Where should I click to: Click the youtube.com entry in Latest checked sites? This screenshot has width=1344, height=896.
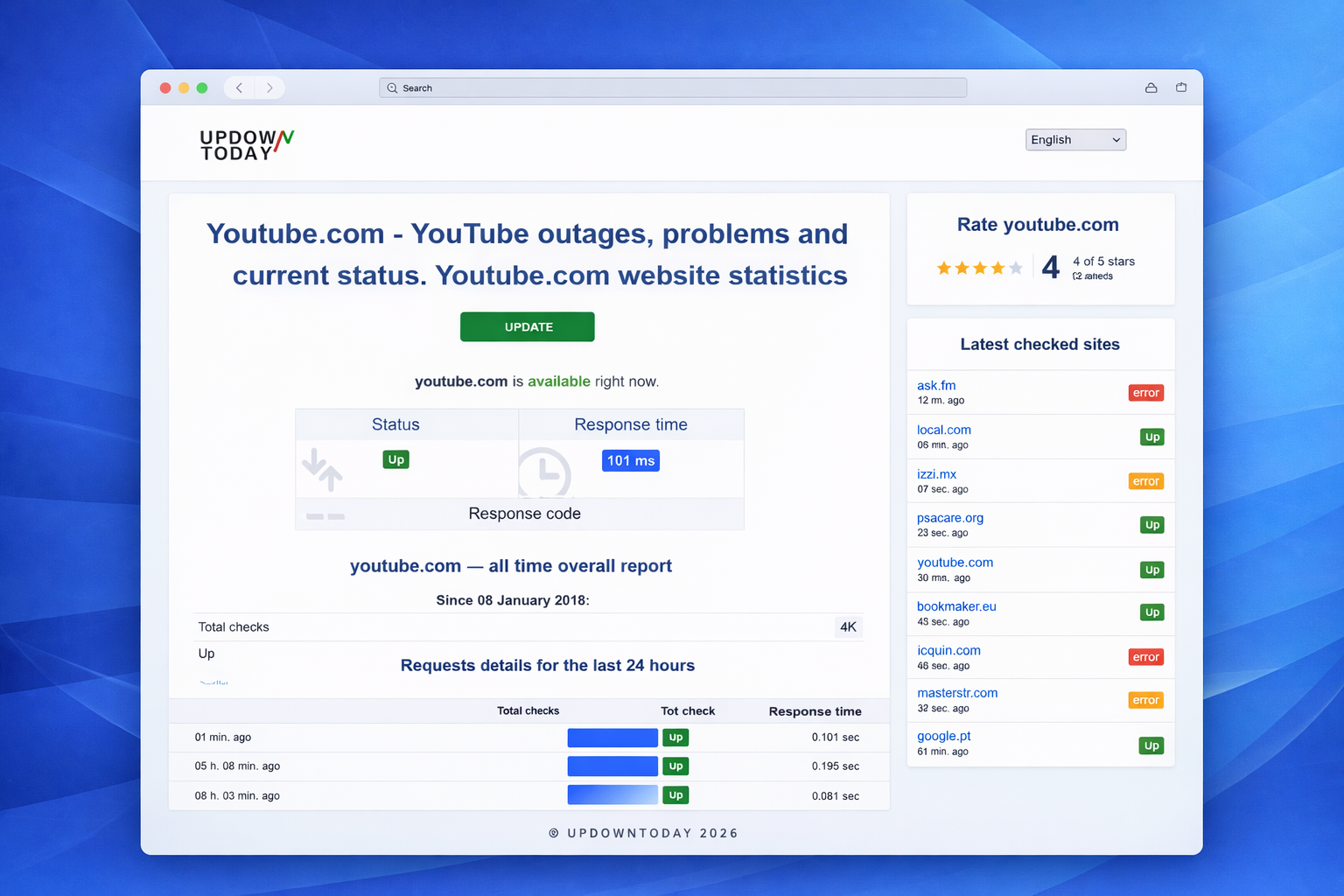click(x=955, y=563)
